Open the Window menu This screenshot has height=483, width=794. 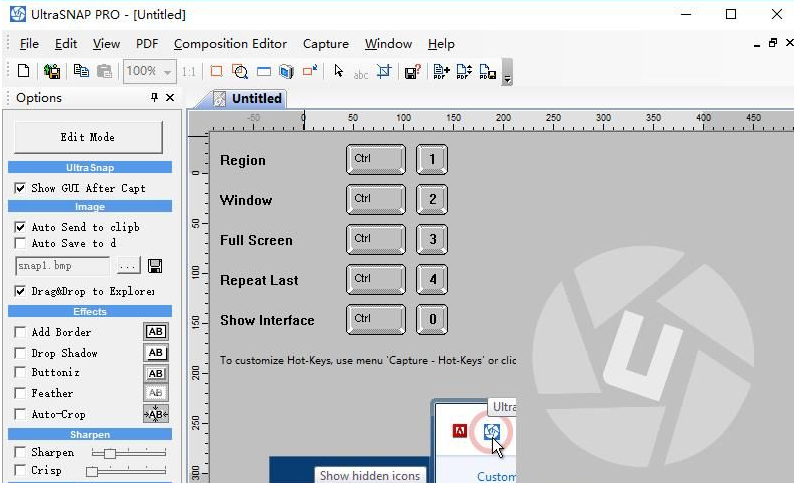click(x=388, y=44)
